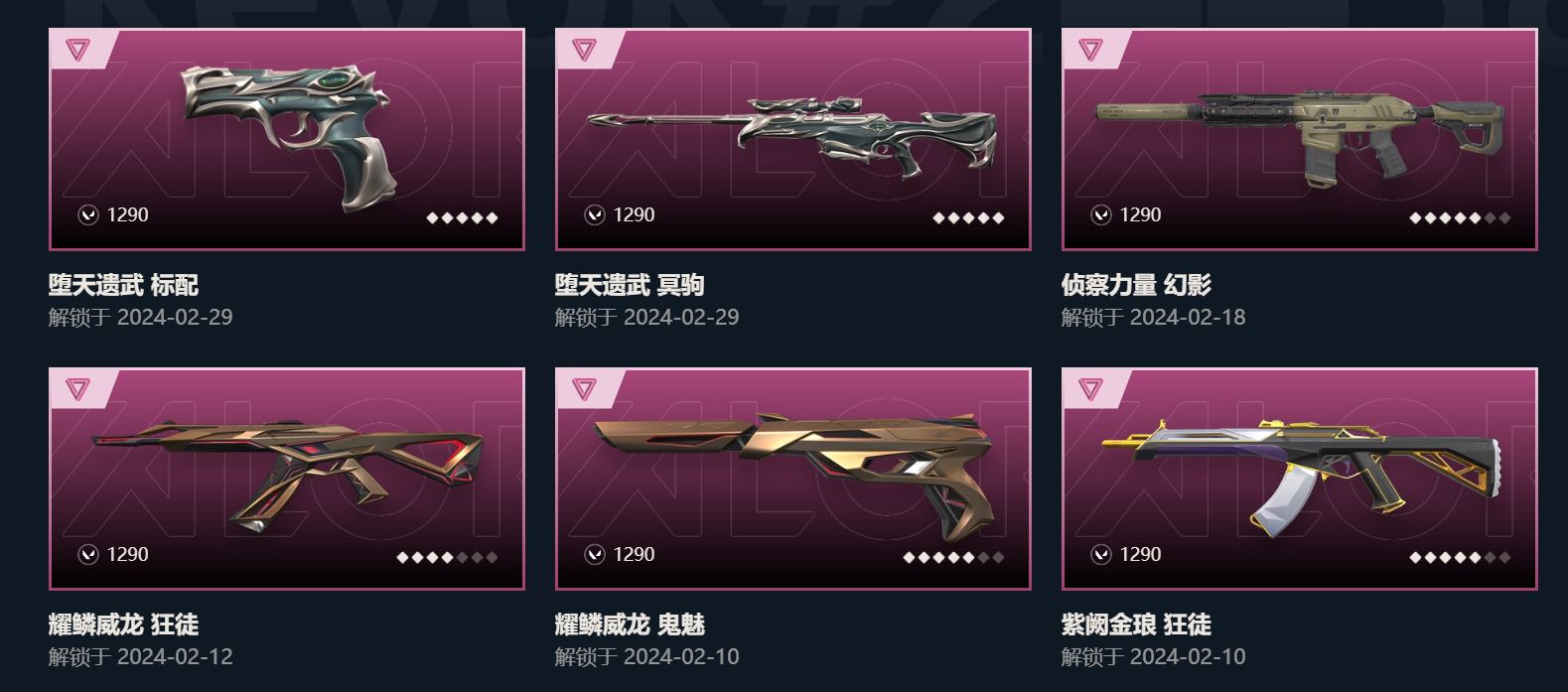The height and width of the screenshot is (692, 1568).
Task: Click the tier badge on 侦察力量 幻影 card
Action: 1090,49
